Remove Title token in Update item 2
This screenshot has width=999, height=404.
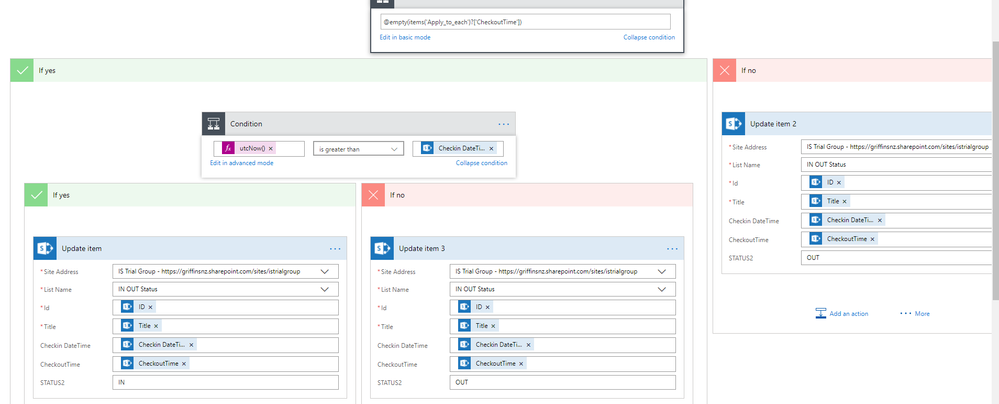pyautogui.click(x=845, y=201)
